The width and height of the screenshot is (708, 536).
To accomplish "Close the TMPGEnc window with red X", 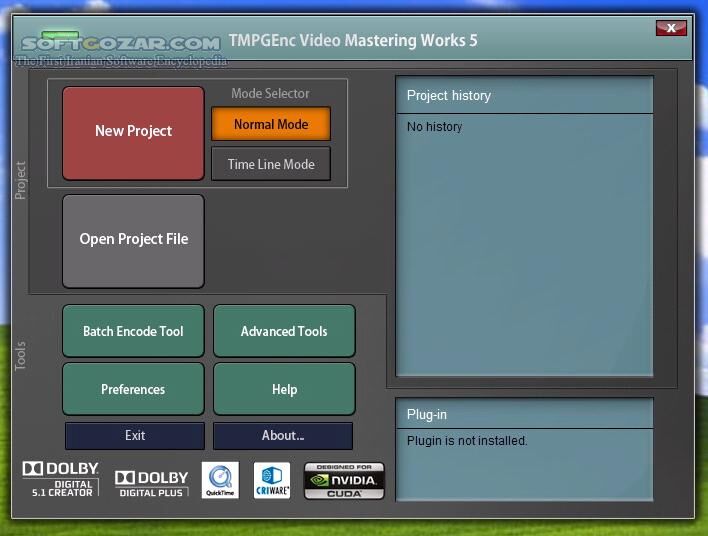I will [671, 28].
